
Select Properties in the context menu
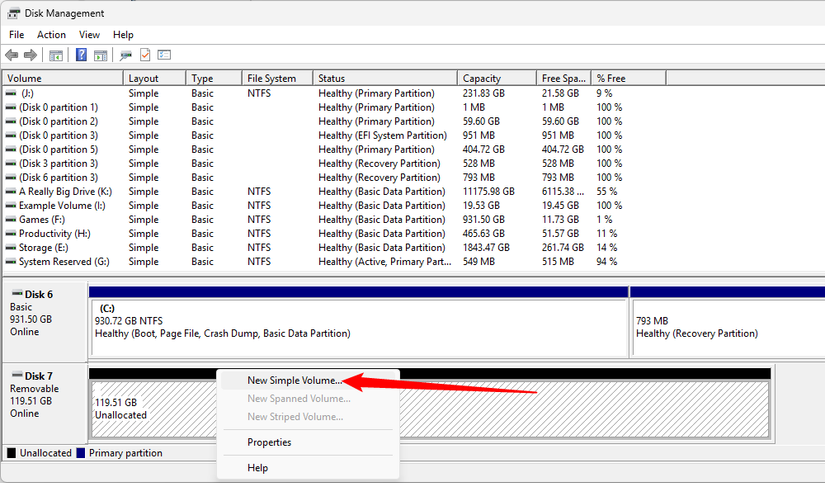coord(269,442)
